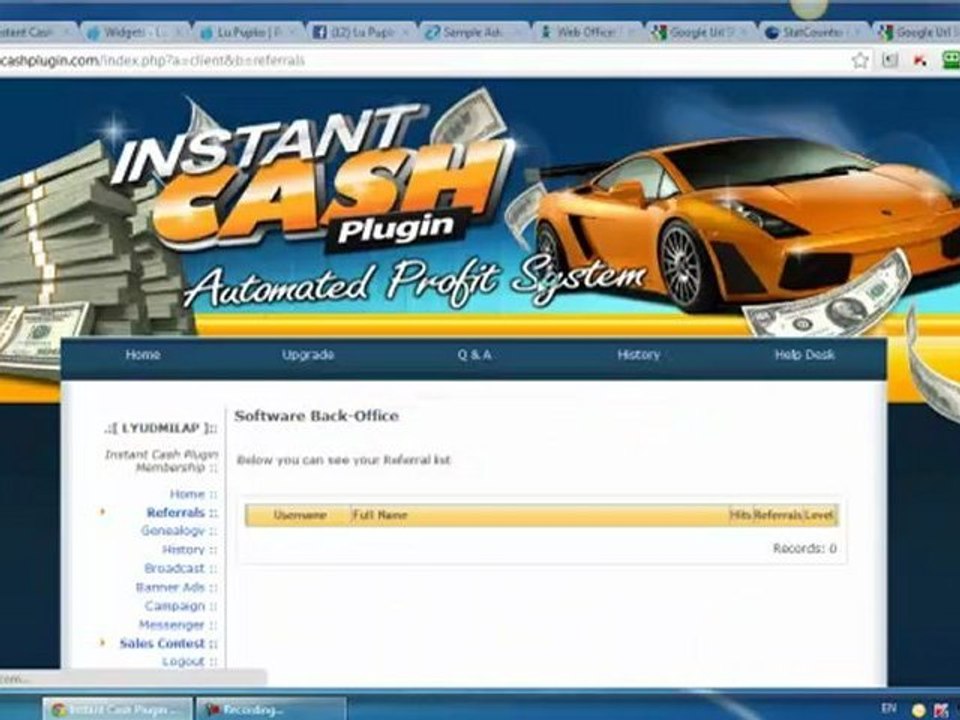Open the Broadcast sidebar link
This screenshot has width=960, height=720.
click(x=174, y=568)
